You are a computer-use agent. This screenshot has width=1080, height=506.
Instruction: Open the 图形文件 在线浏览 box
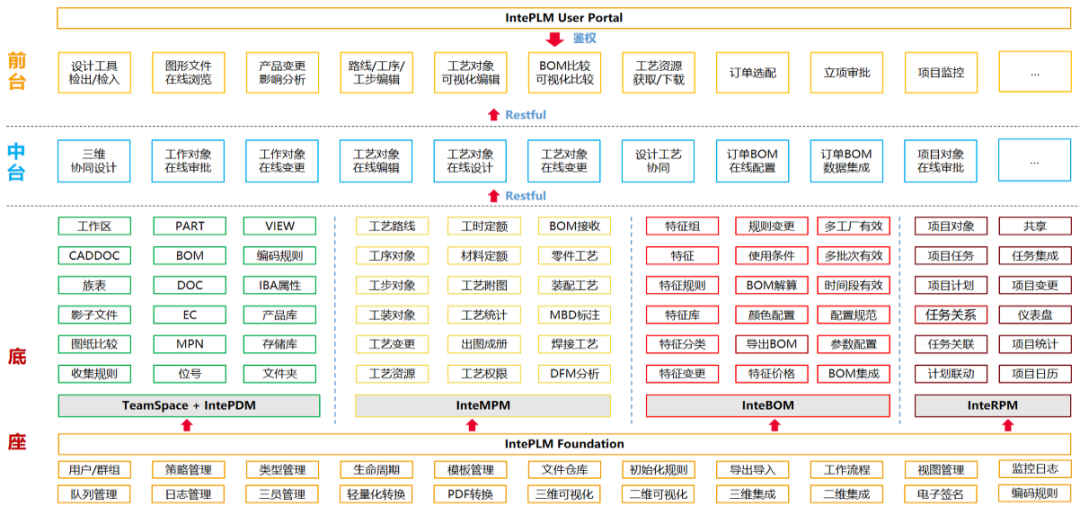[188, 73]
